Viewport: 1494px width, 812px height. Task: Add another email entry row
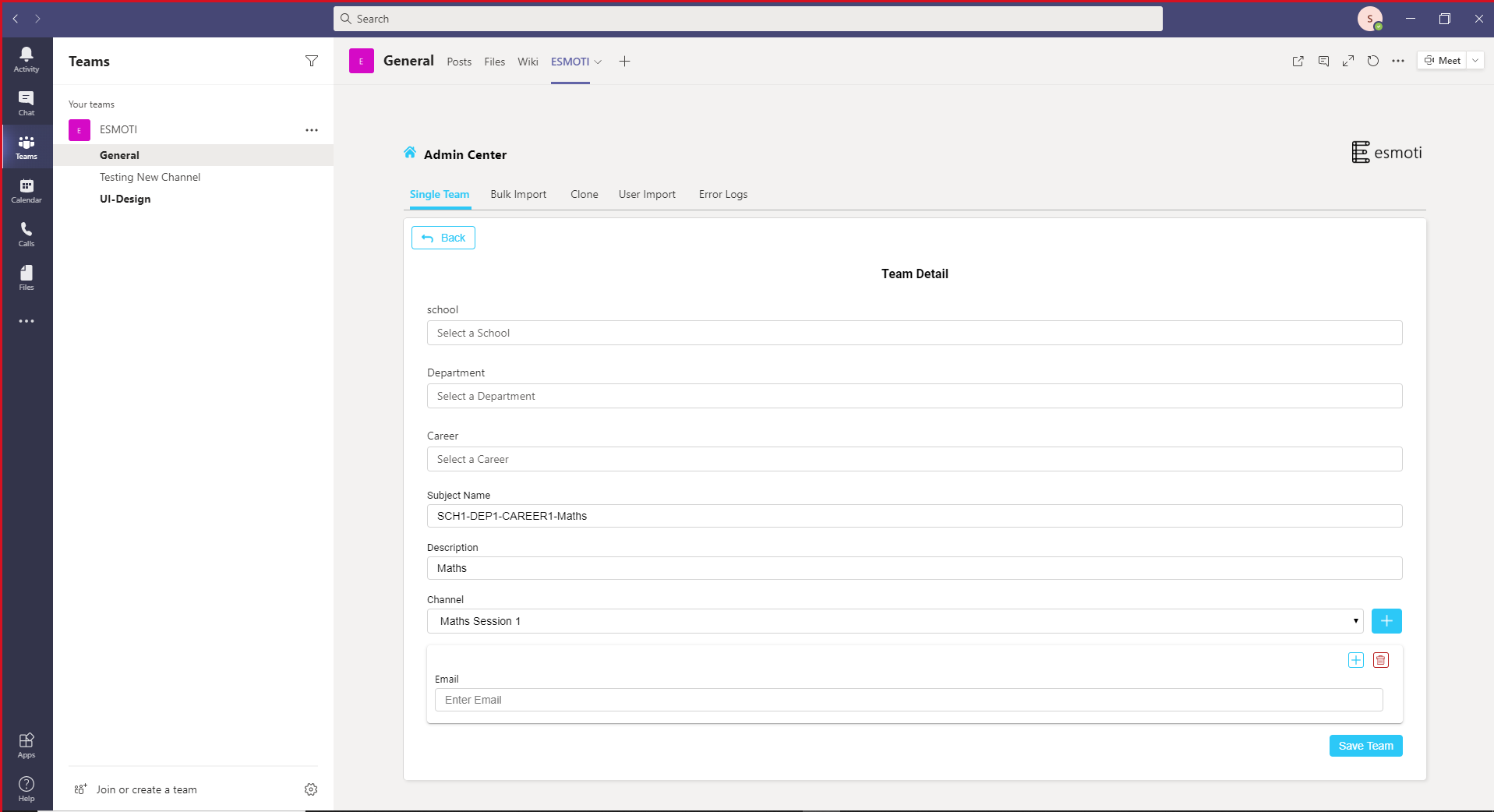point(1356,660)
